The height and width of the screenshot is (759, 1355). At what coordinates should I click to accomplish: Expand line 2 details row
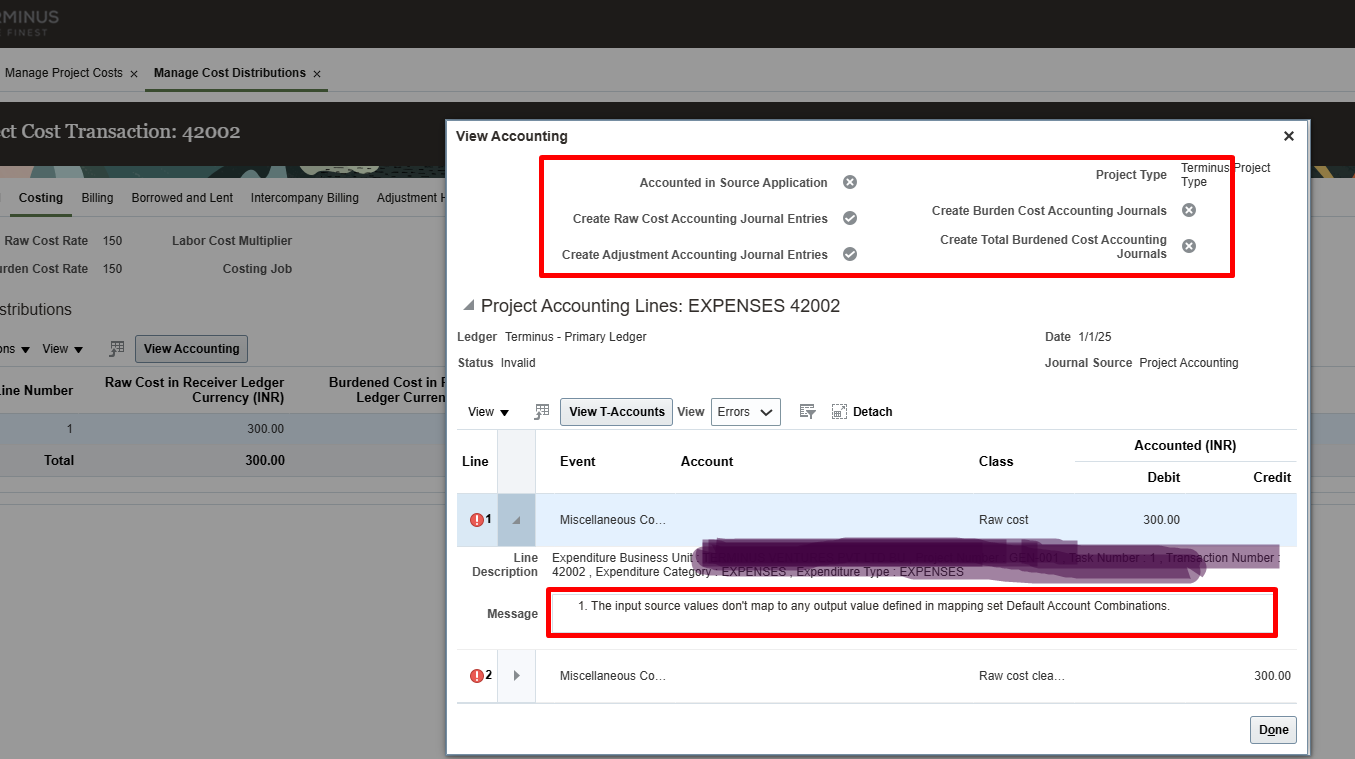(517, 676)
